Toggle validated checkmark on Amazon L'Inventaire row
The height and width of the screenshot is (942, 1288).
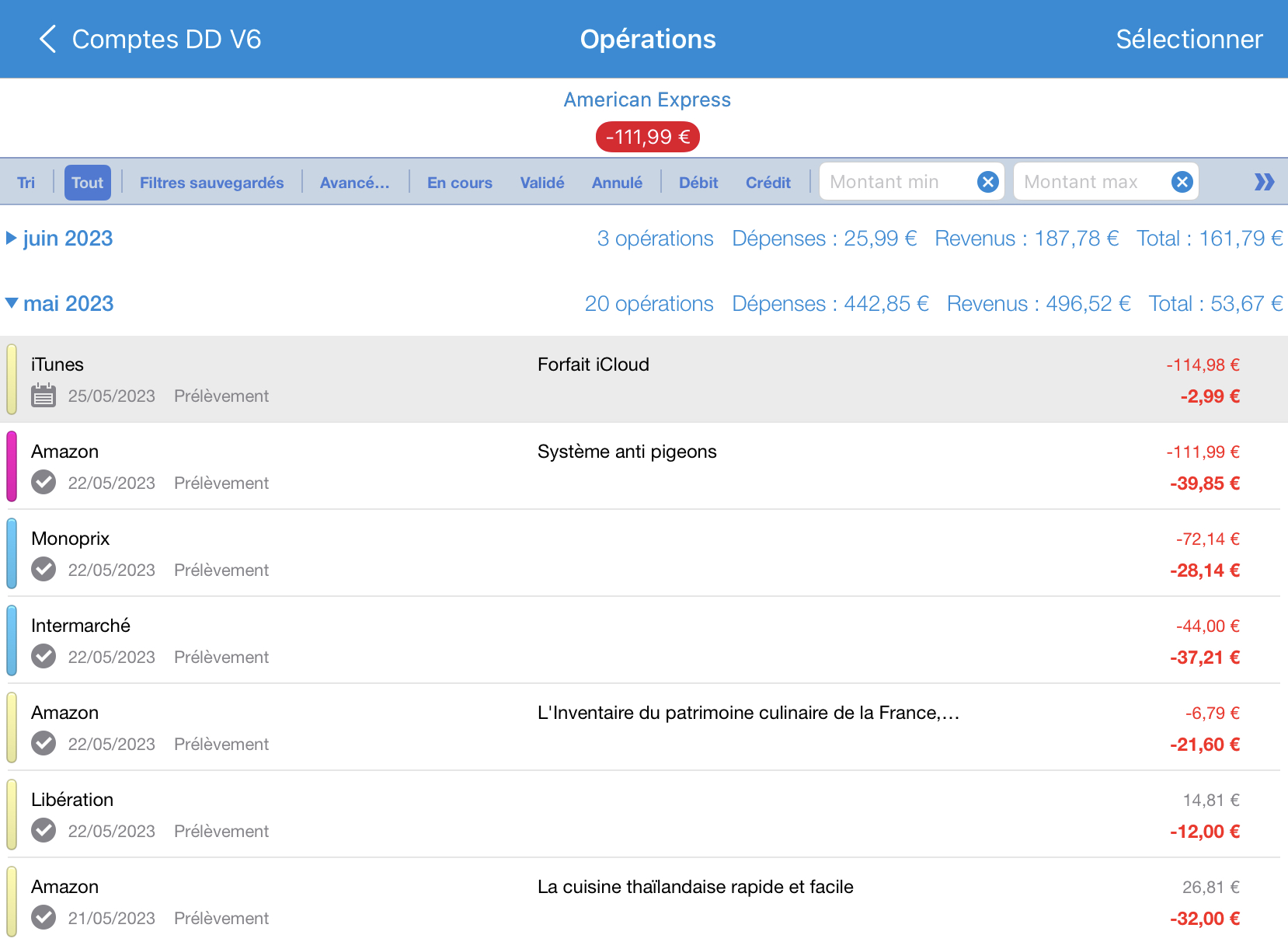pyautogui.click(x=44, y=743)
